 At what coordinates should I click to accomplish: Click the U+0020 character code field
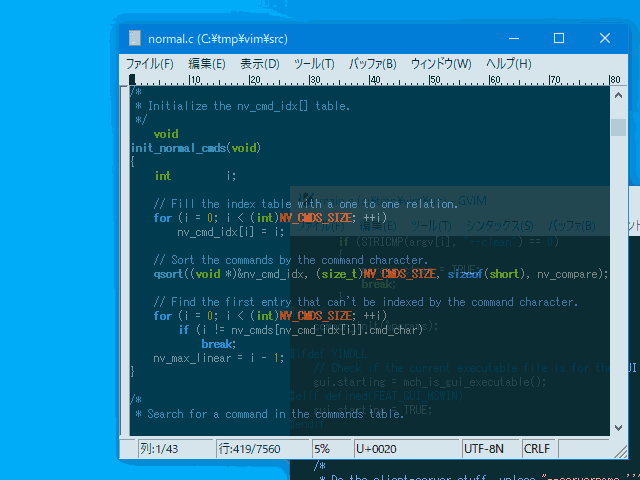tap(407, 449)
